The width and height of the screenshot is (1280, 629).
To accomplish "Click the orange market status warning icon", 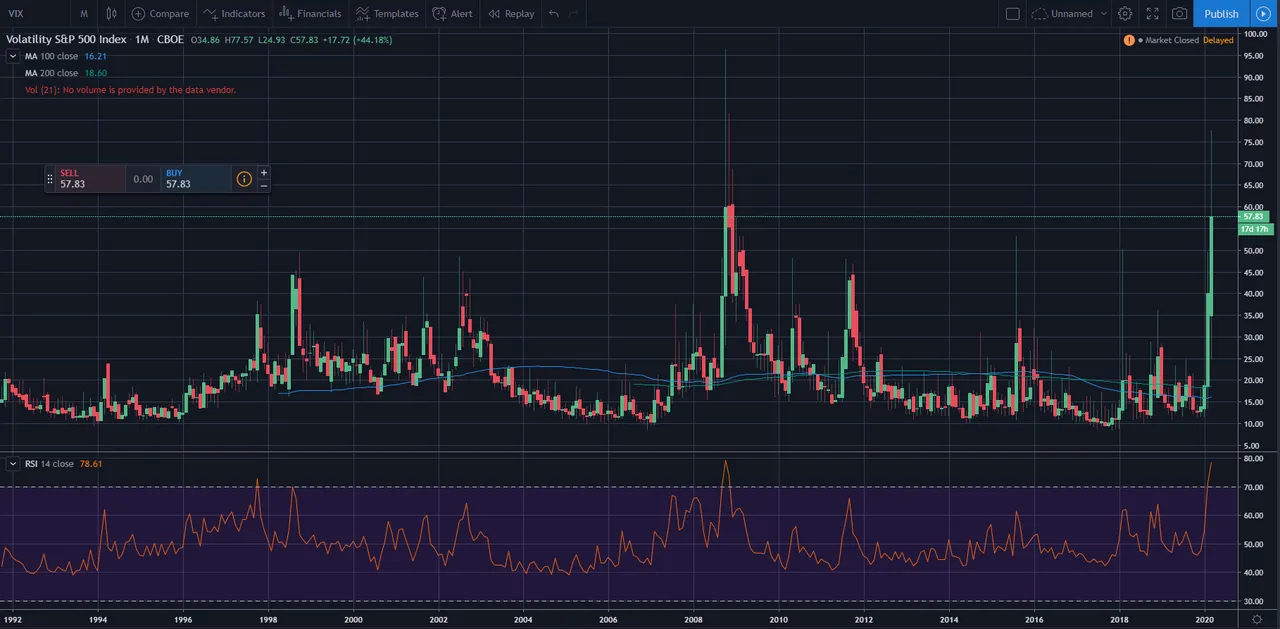I will [1129, 40].
